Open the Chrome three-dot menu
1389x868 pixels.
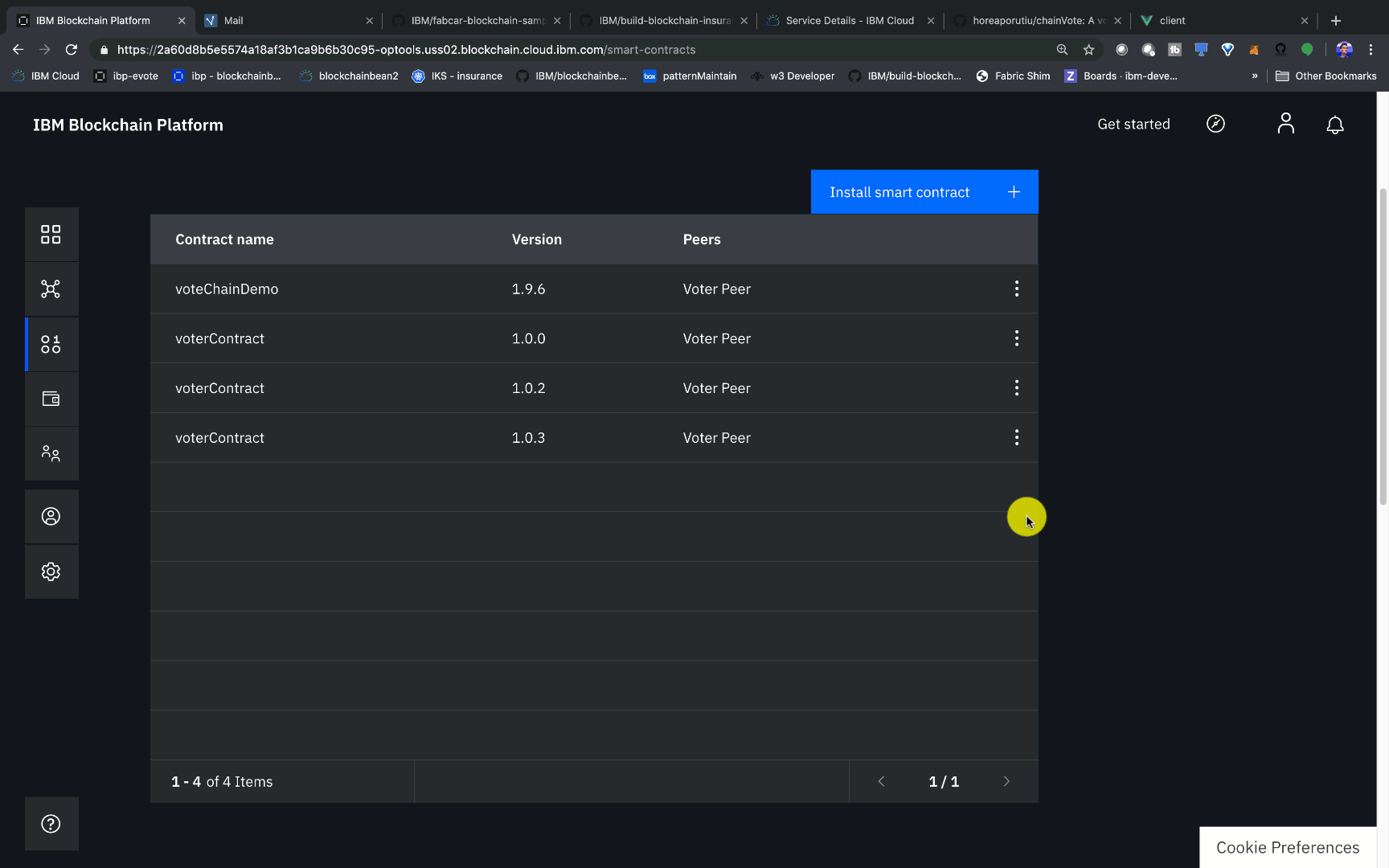pos(1371,49)
